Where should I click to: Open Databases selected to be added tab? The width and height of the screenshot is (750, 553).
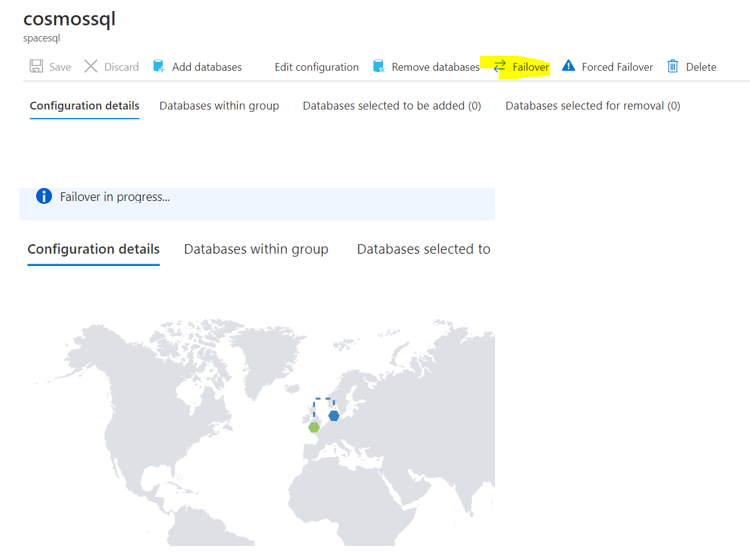point(391,106)
